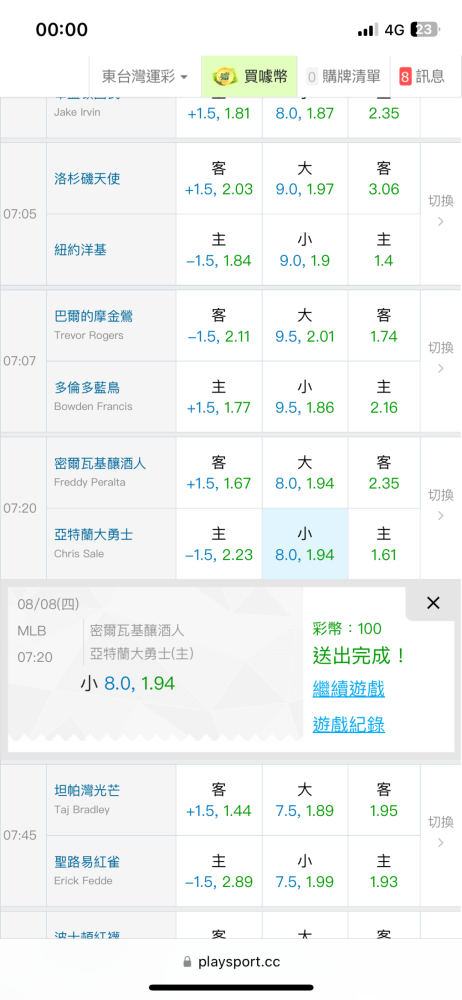Tap the playsport.cc address bar

coord(231,962)
